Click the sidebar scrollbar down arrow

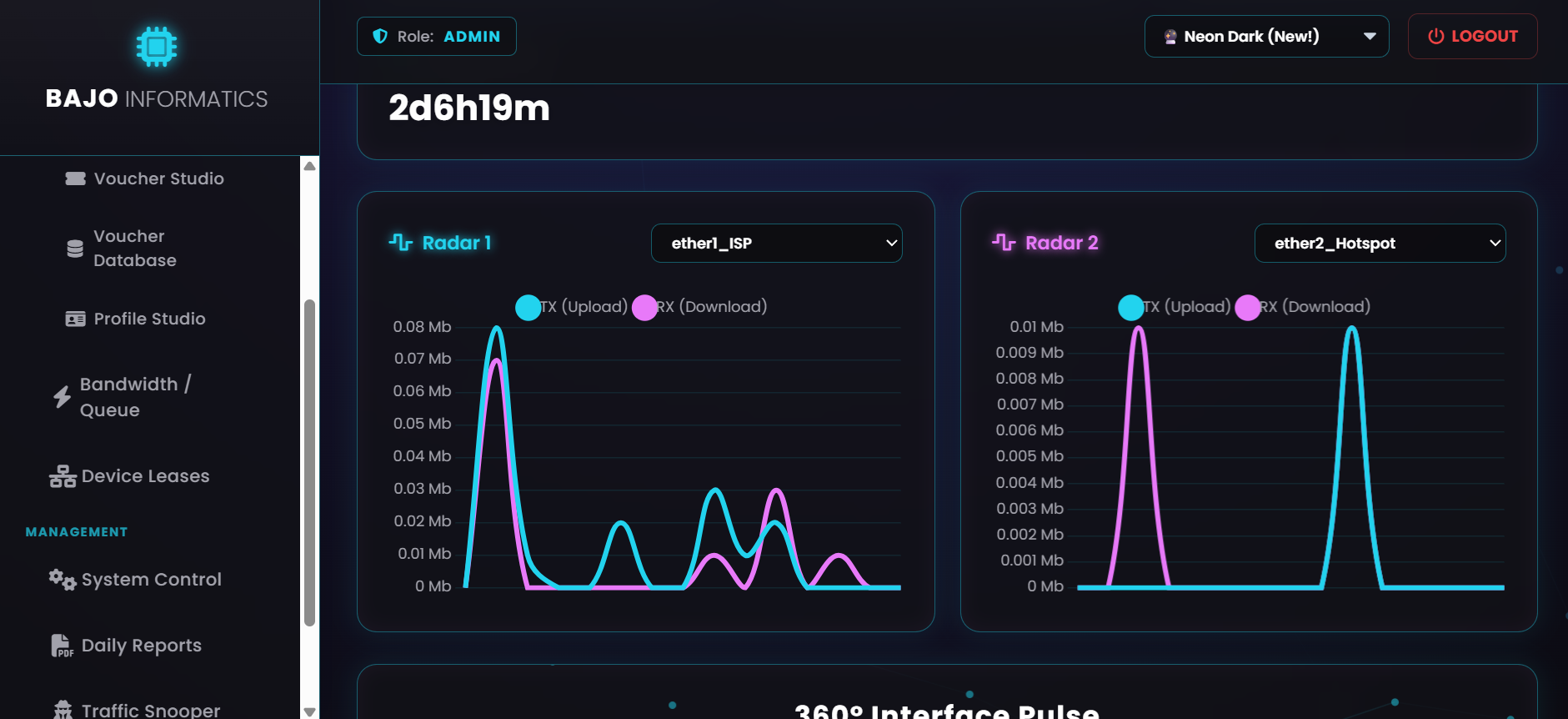point(309,711)
